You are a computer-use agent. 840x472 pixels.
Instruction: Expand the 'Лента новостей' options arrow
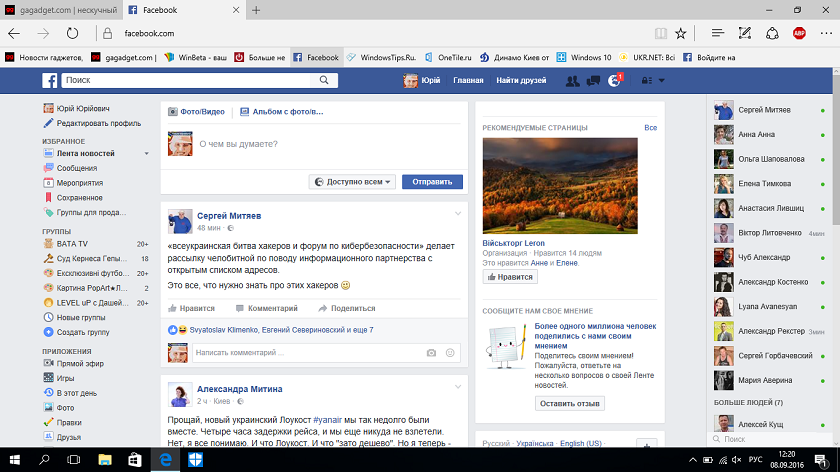pos(147,154)
